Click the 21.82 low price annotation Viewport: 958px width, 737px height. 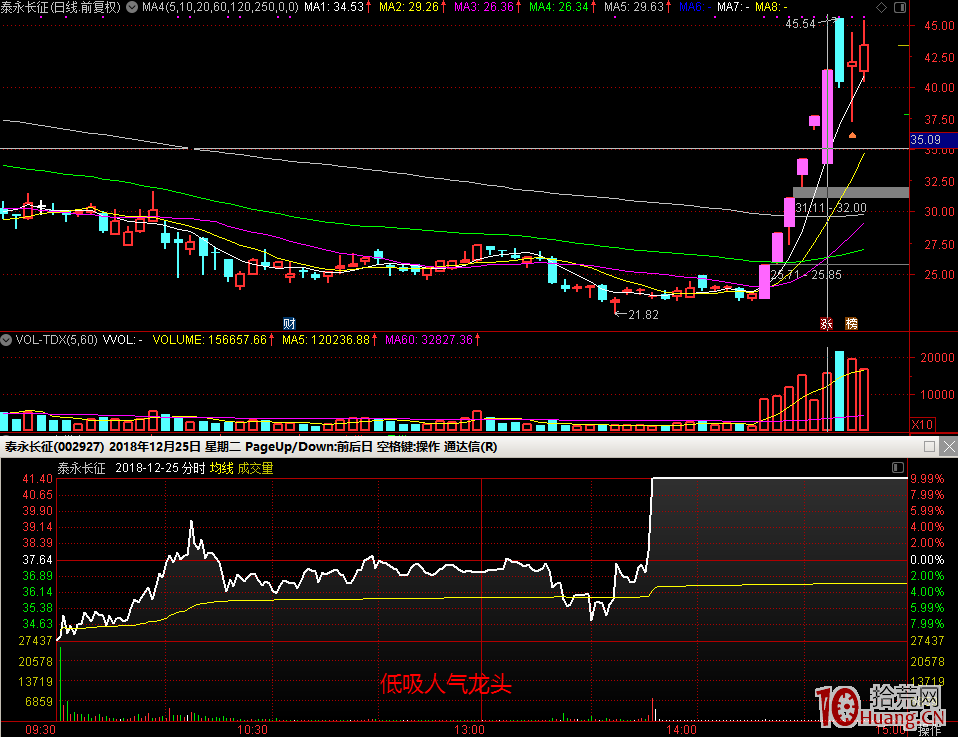[643, 315]
